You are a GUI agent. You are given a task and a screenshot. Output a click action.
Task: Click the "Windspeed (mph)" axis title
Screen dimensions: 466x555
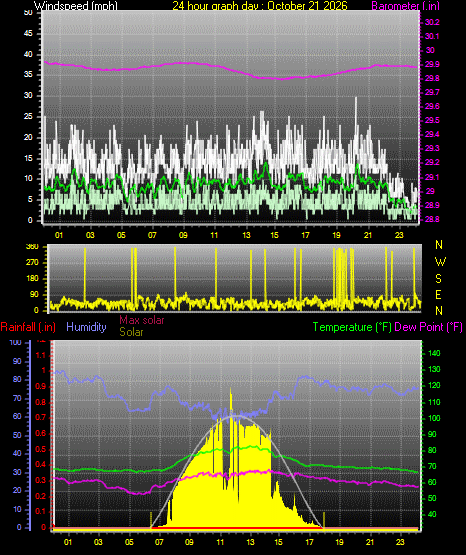76,6
